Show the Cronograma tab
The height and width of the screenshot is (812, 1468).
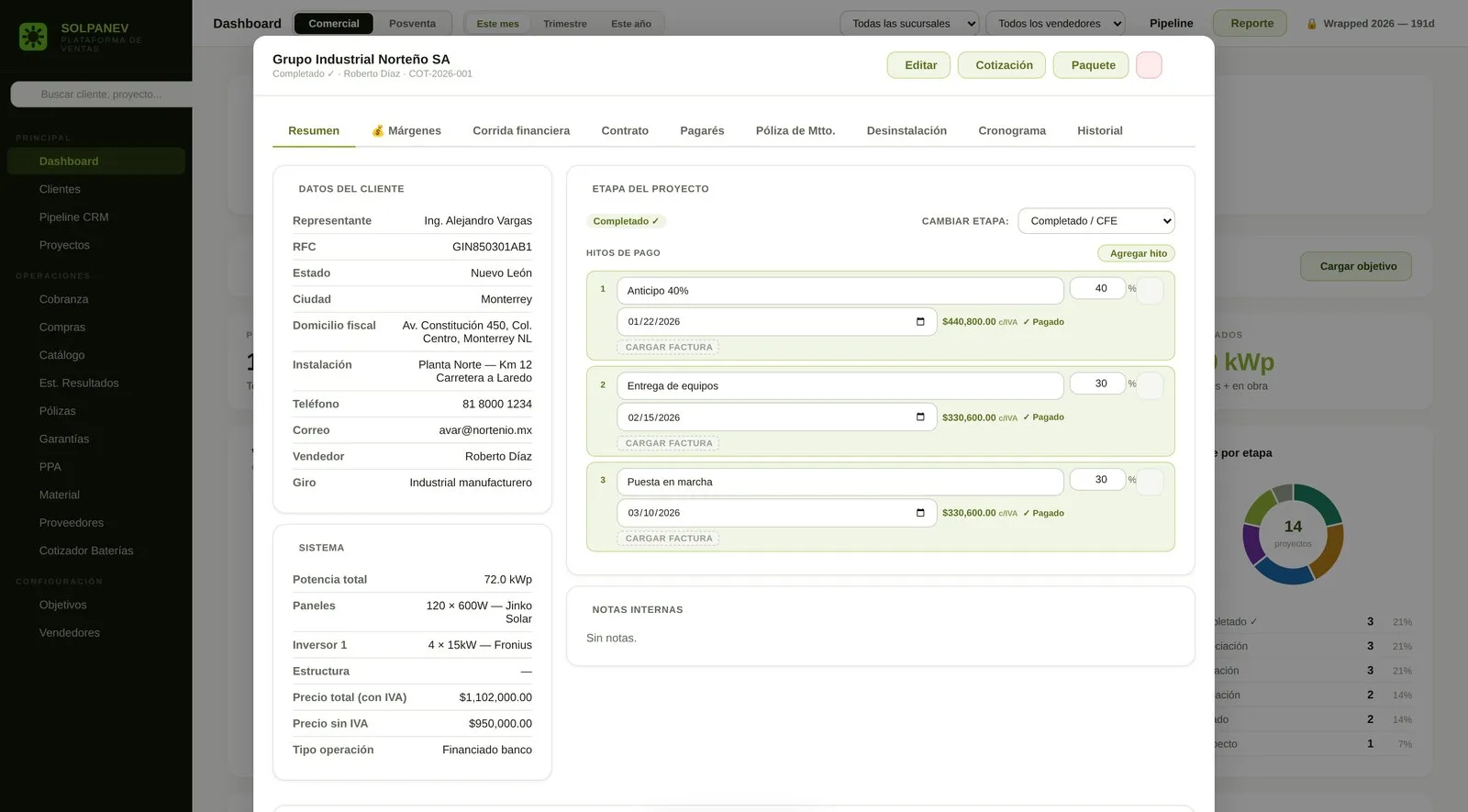coord(1012,131)
